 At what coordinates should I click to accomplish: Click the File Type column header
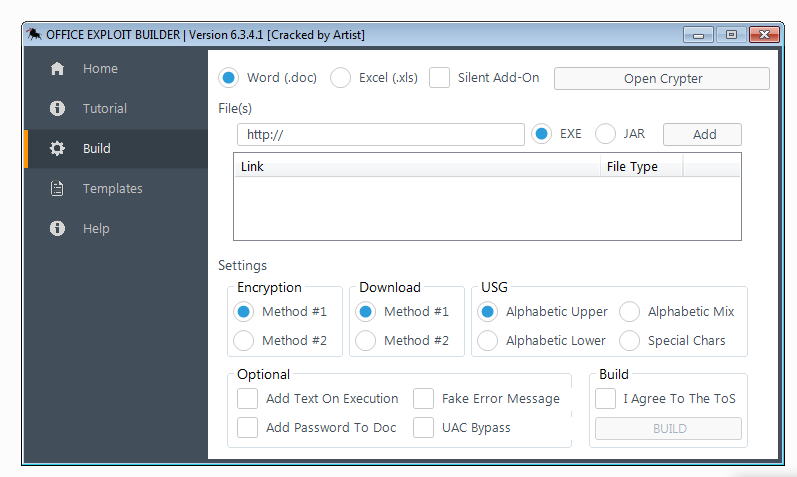click(632, 166)
